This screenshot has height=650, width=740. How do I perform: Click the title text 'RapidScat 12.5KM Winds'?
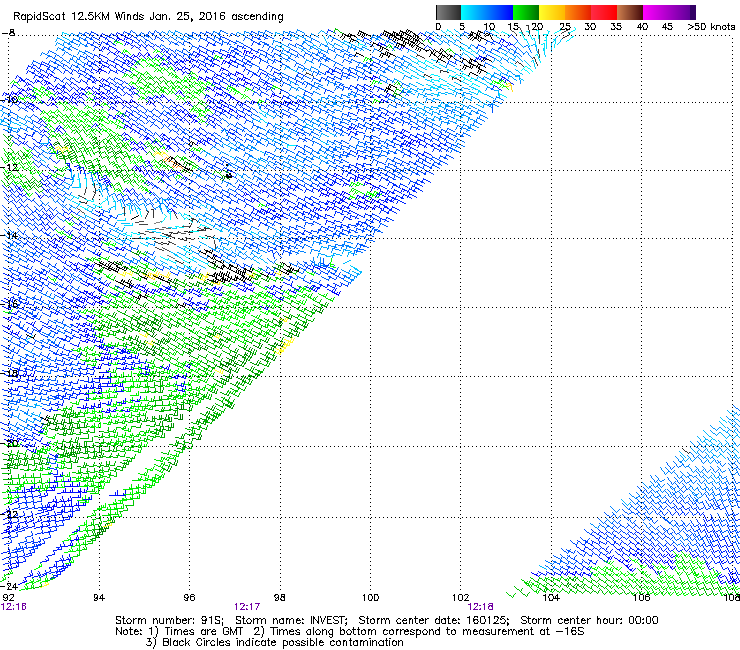(x=79, y=17)
